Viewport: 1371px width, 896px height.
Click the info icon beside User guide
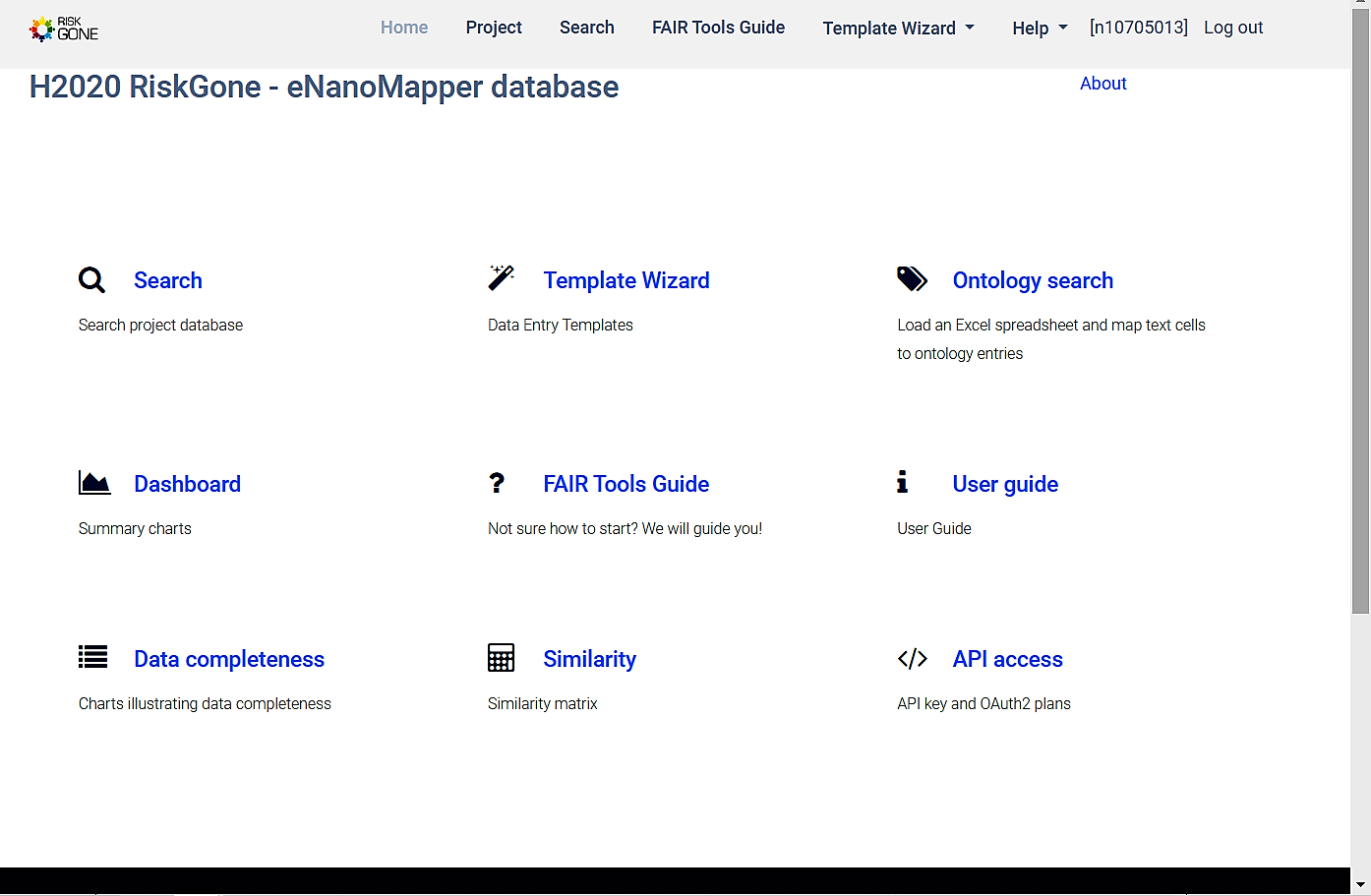click(x=902, y=482)
